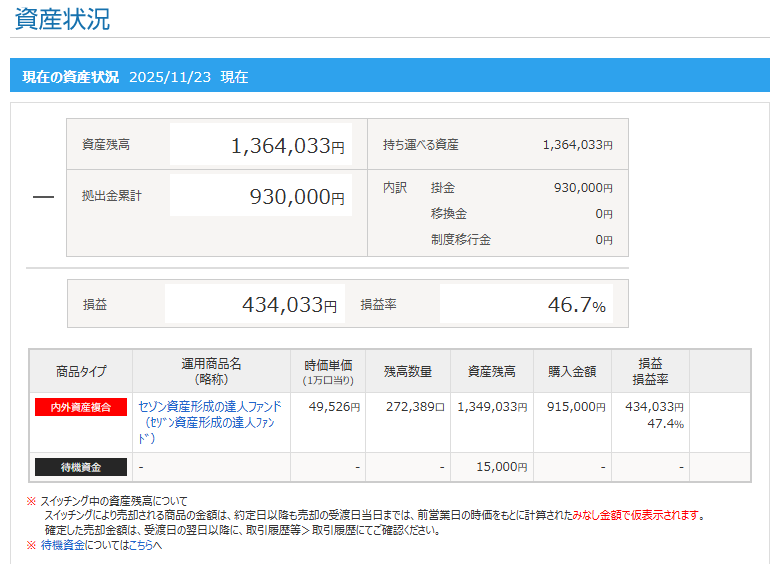Click the 拠出金累計 value 930,000円 box

click(260, 196)
